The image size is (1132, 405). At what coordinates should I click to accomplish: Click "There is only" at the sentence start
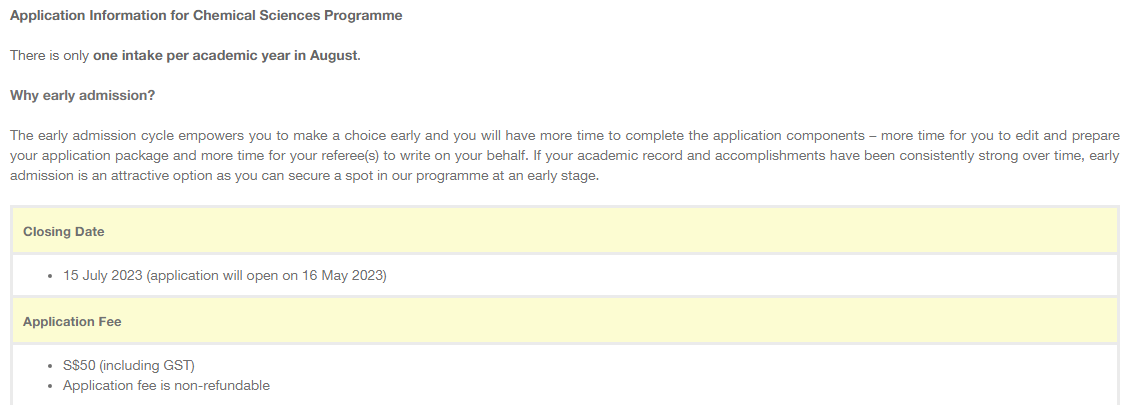[x=49, y=56]
